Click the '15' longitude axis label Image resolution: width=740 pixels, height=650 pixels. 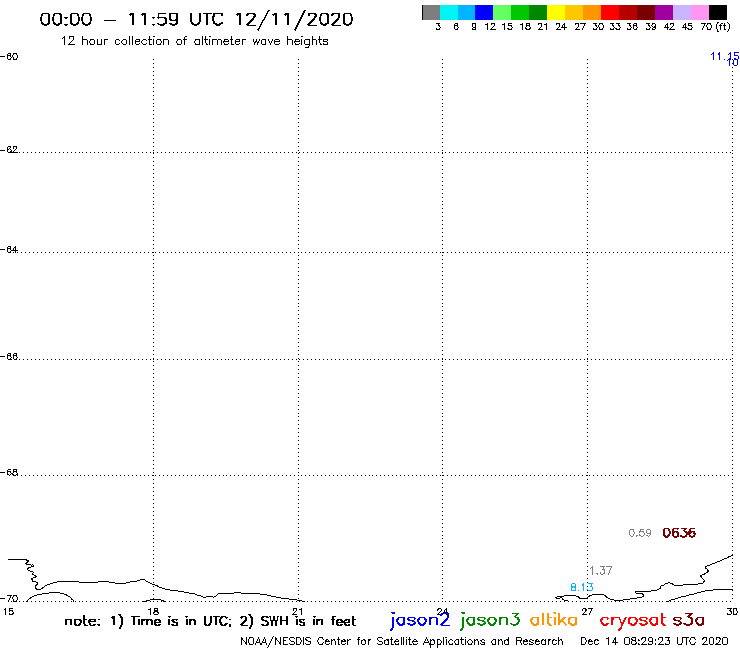8,612
